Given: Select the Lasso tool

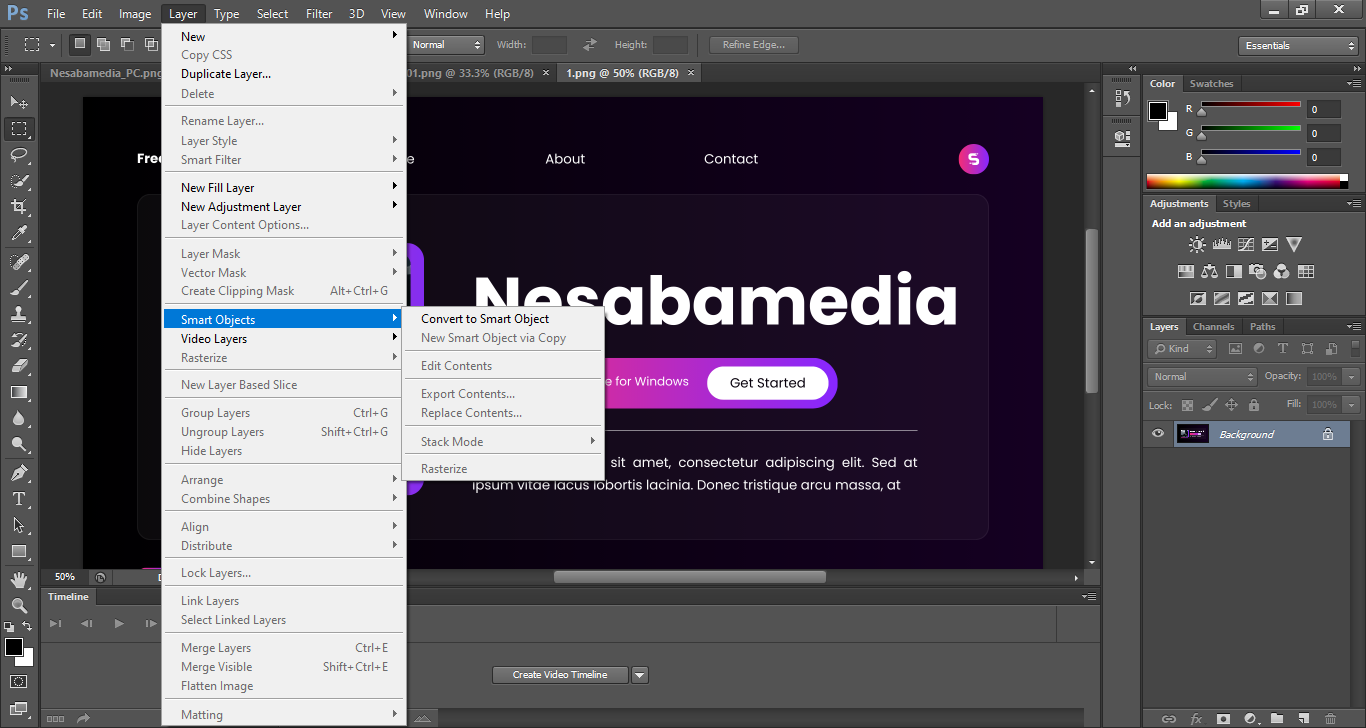Looking at the screenshot, I should [19, 154].
